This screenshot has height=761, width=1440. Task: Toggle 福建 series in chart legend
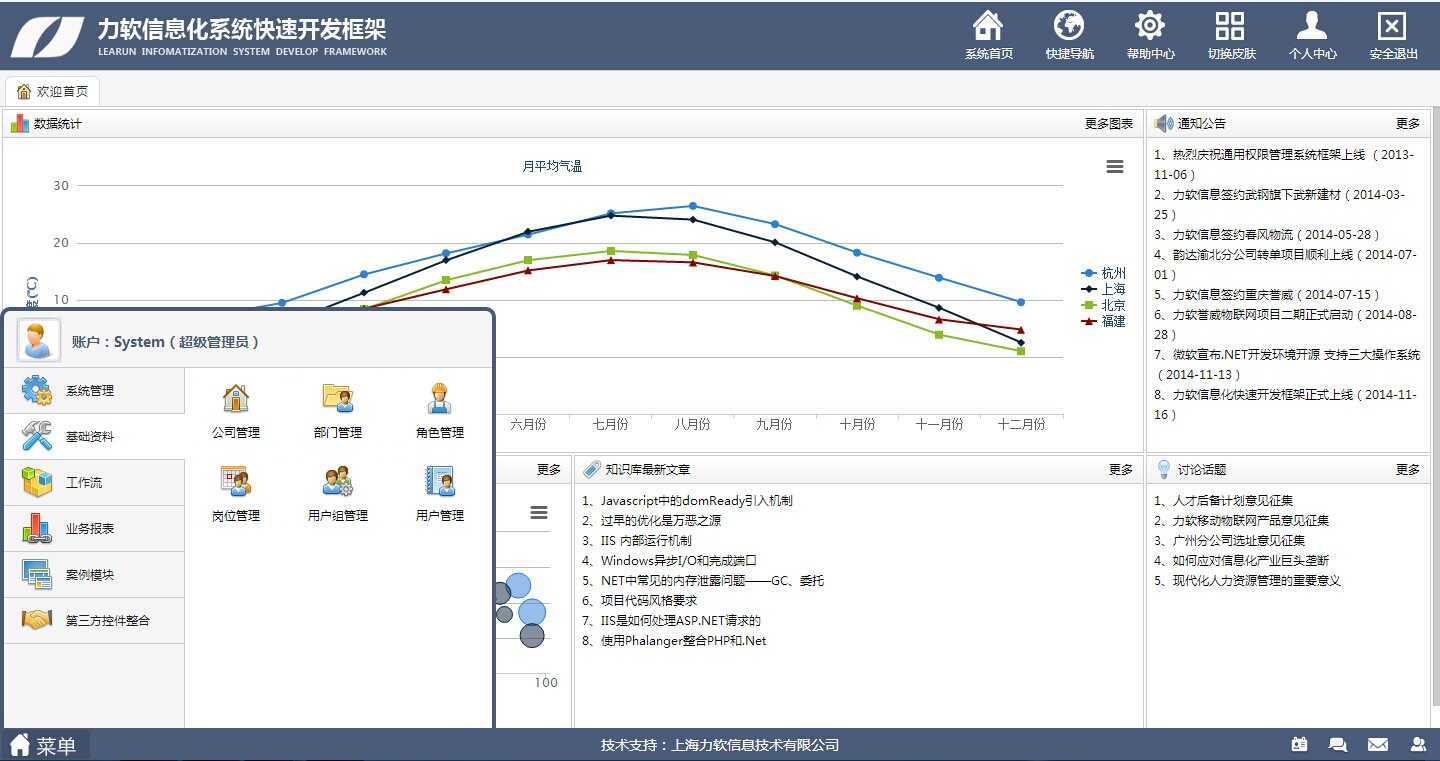pos(1104,321)
